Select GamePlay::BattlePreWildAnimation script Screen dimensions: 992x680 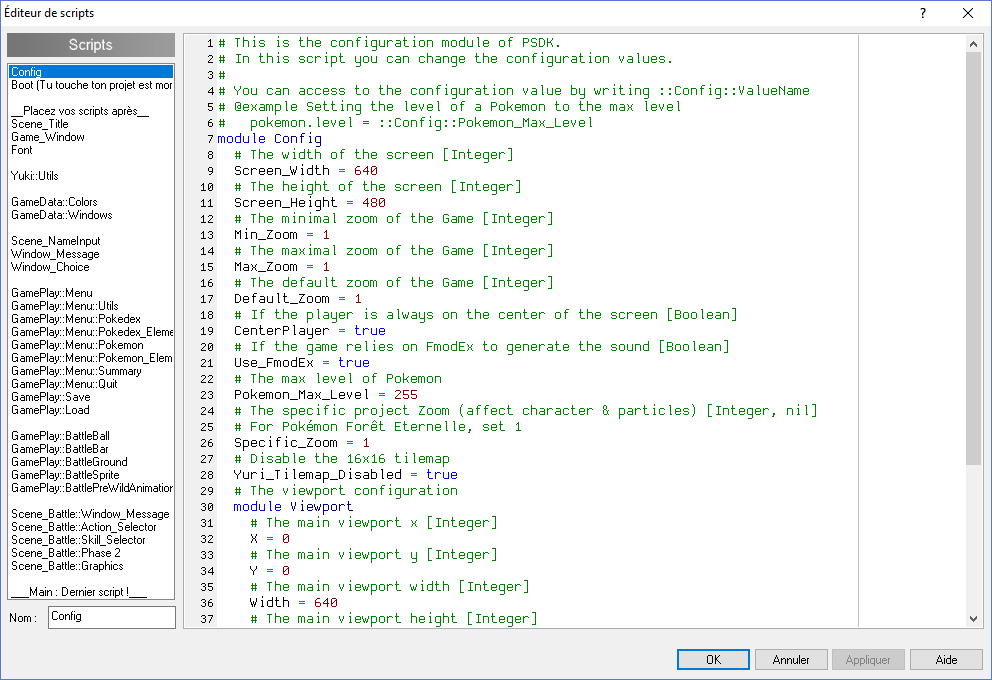[x=91, y=488]
